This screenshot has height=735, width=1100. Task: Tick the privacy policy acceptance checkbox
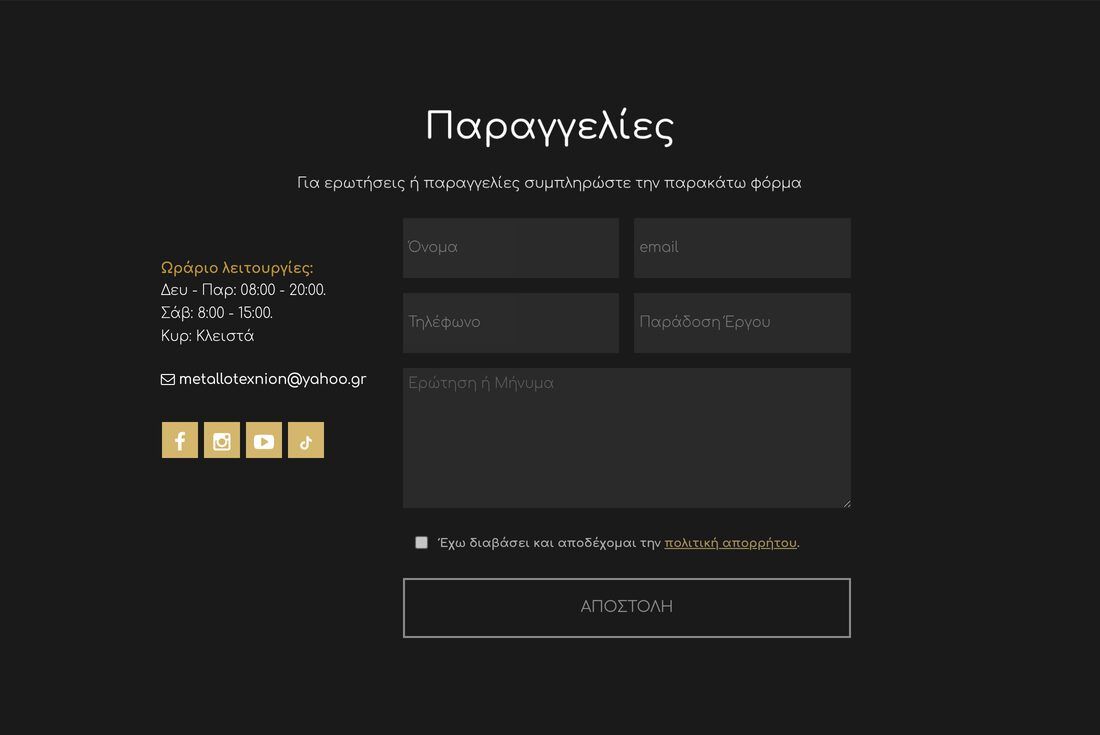(421, 542)
